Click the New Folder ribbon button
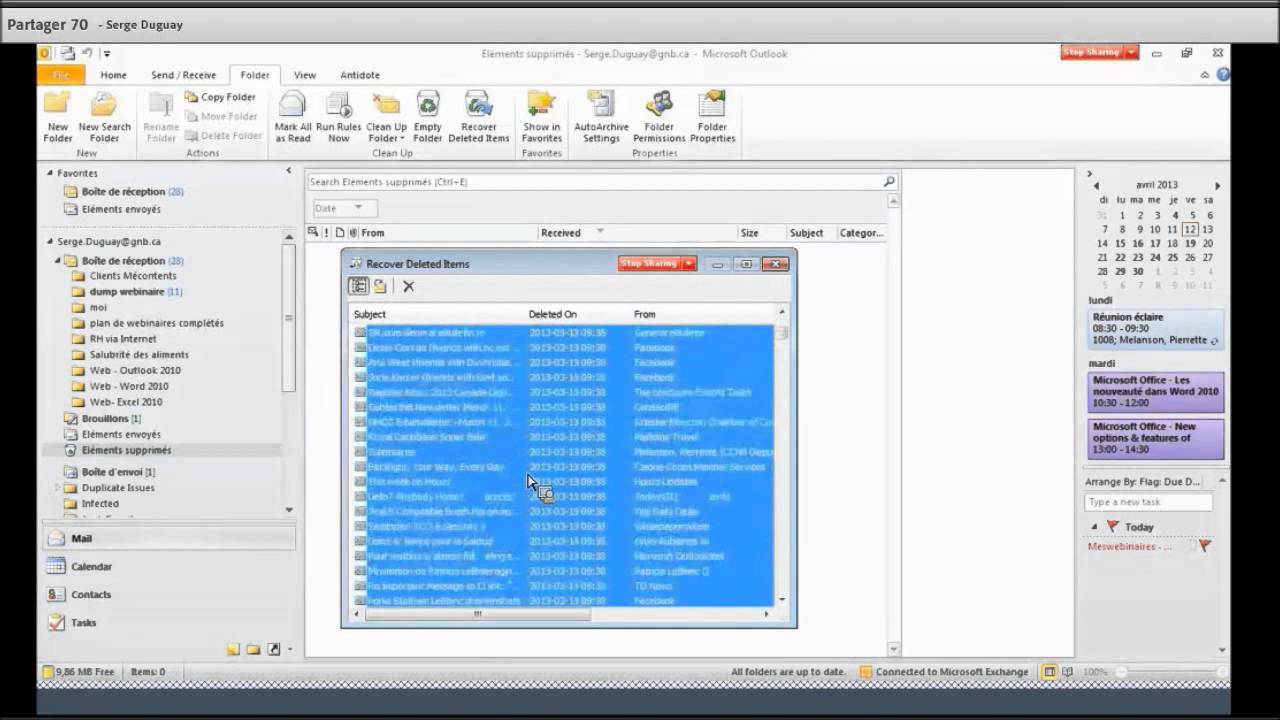Viewport: 1280px width, 720px height. 57,117
